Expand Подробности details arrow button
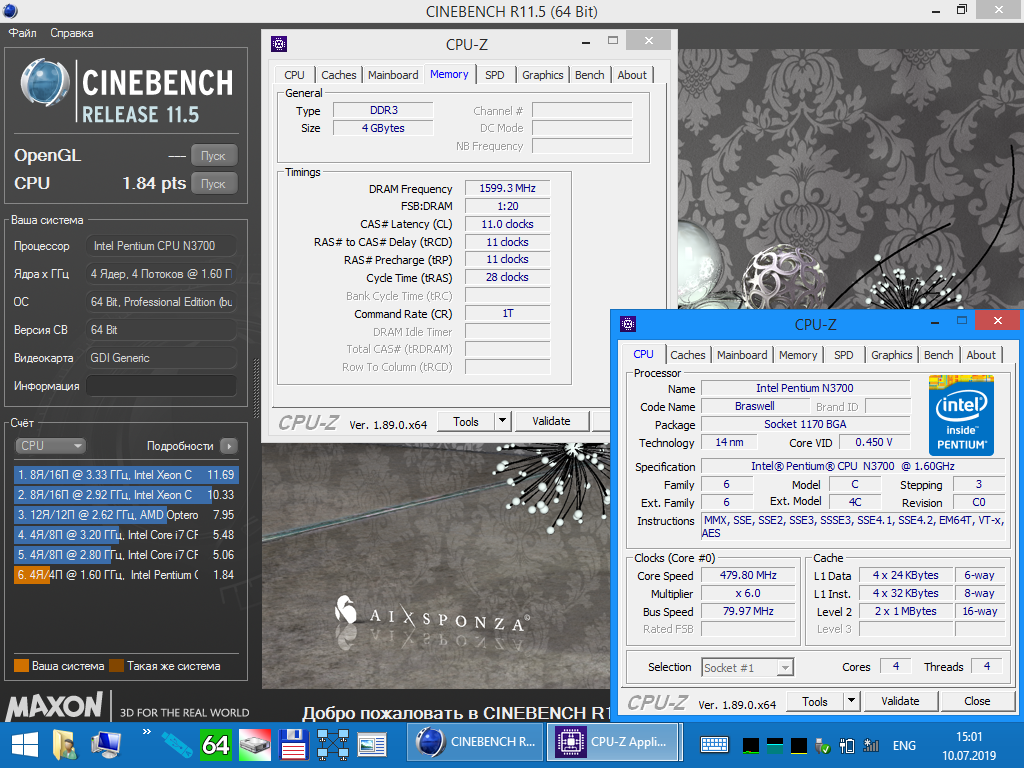This screenshot has width=1024, height=768. click(x=229, y=446)
